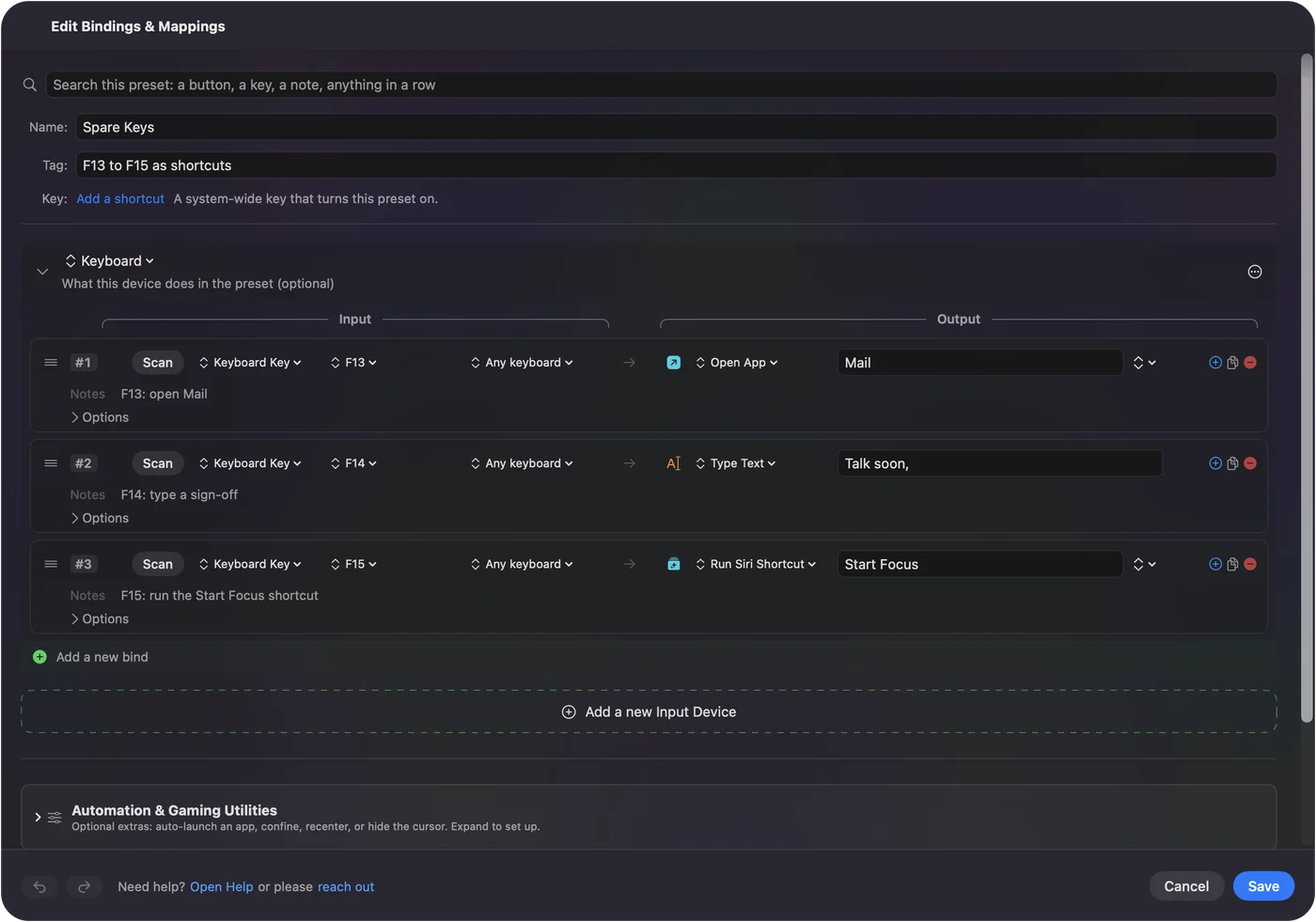Screen dimensions: 1316x922
Task: Duplicate the F13 Mail bind
Action: (x=1232, y=363)
